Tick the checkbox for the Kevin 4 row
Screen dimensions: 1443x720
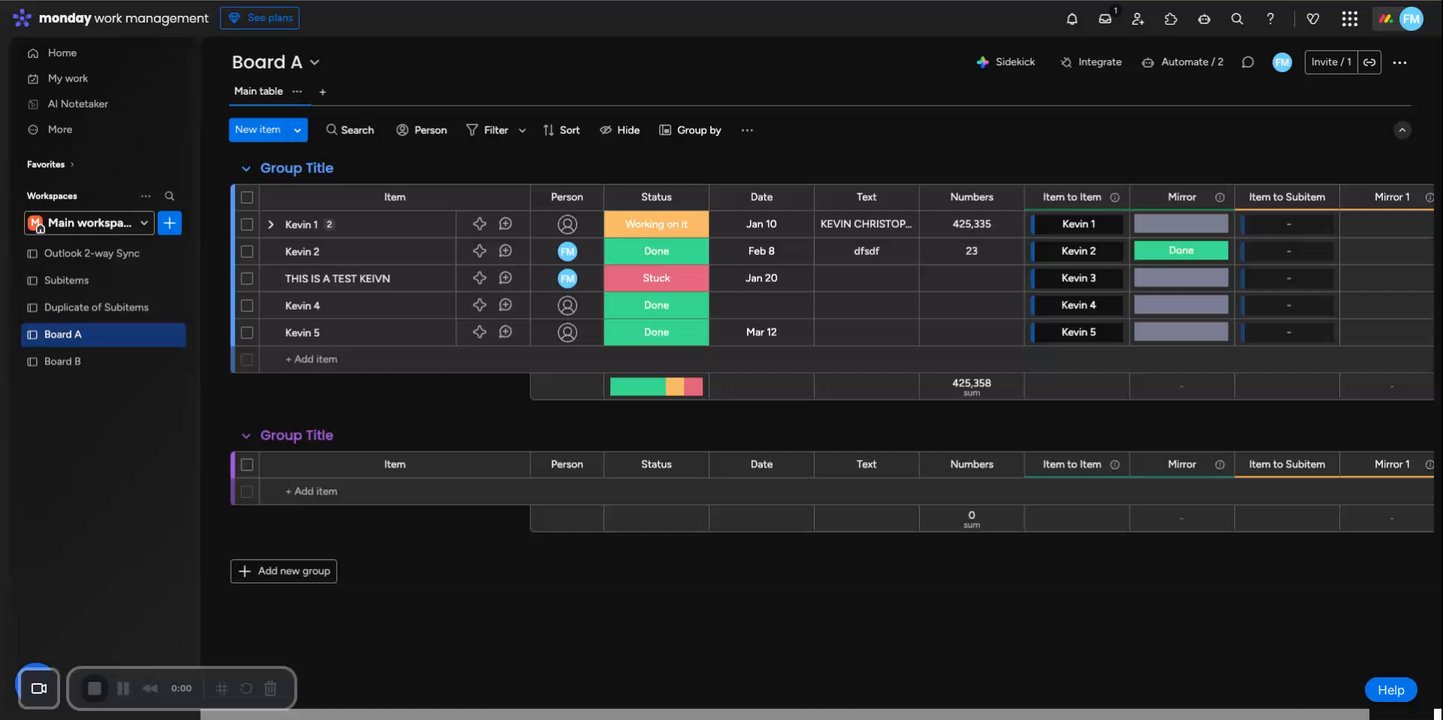coord(247,306)
